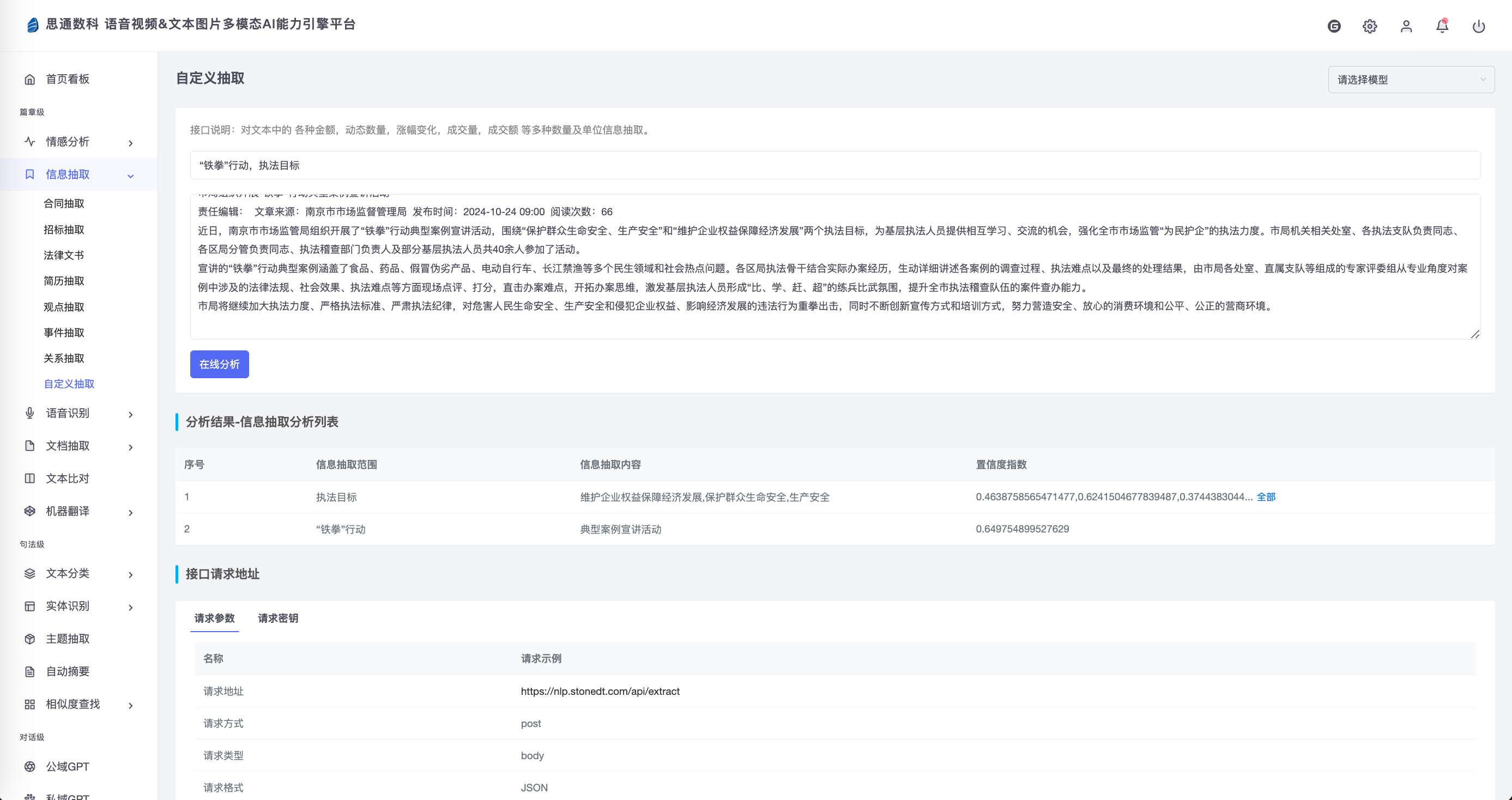Click the text comparison icon
Viewport: 1512px width, 800px height.
[x=30, y=478]
